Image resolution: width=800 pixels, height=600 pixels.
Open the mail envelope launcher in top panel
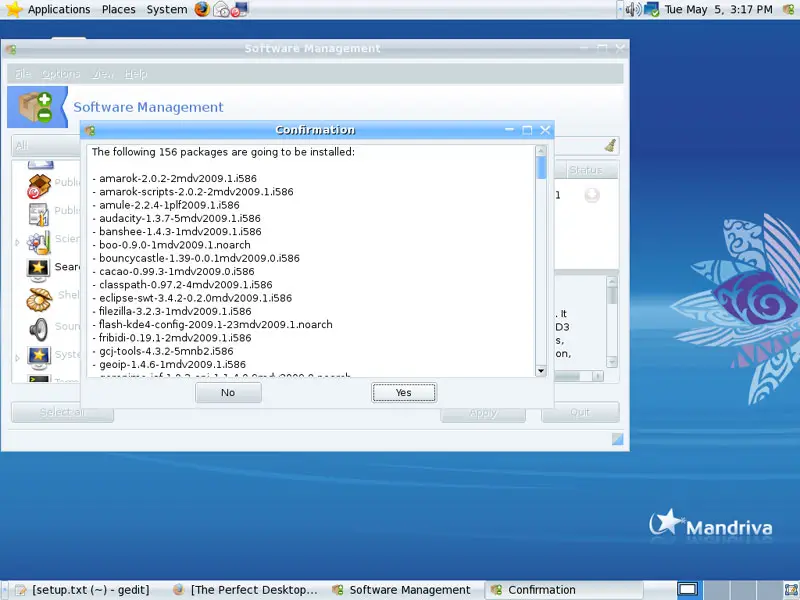click(221, 9)
